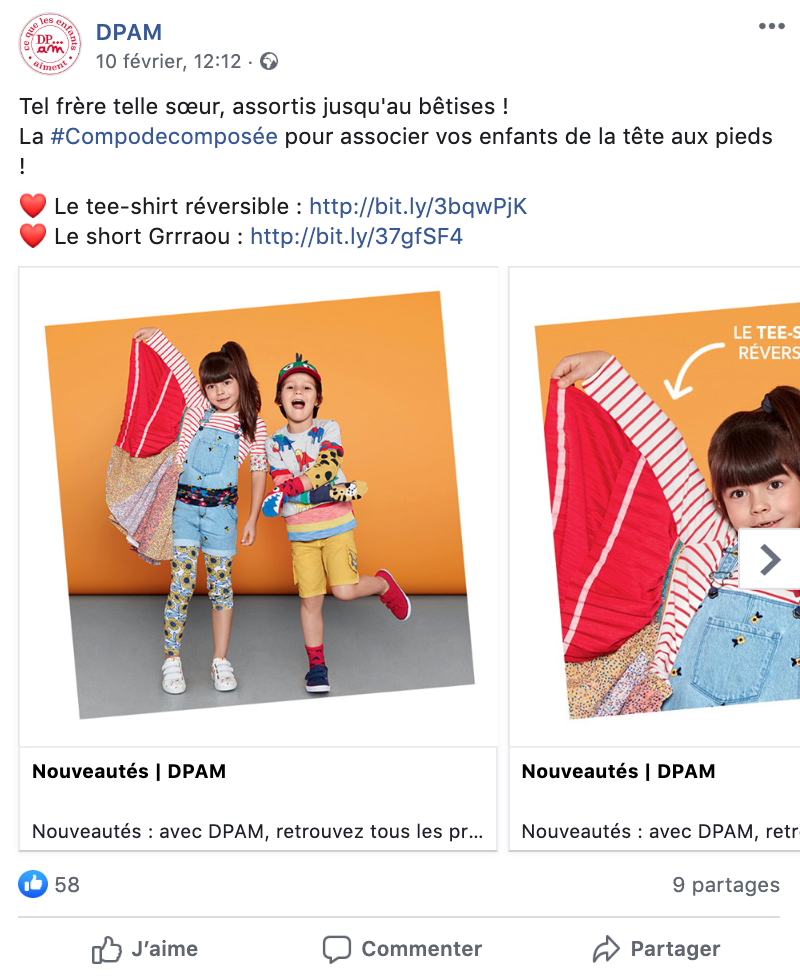Open the DPAM page name link
The image size is (800, 980).
pos(129,32)
